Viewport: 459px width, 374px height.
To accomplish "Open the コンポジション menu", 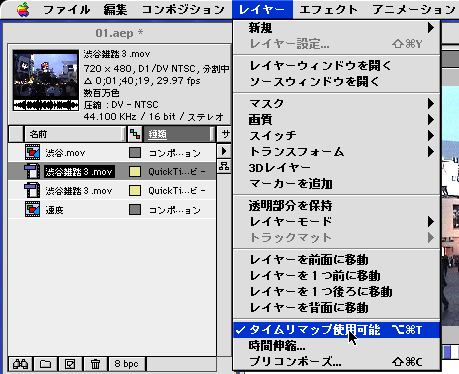I will click(183, 9).
